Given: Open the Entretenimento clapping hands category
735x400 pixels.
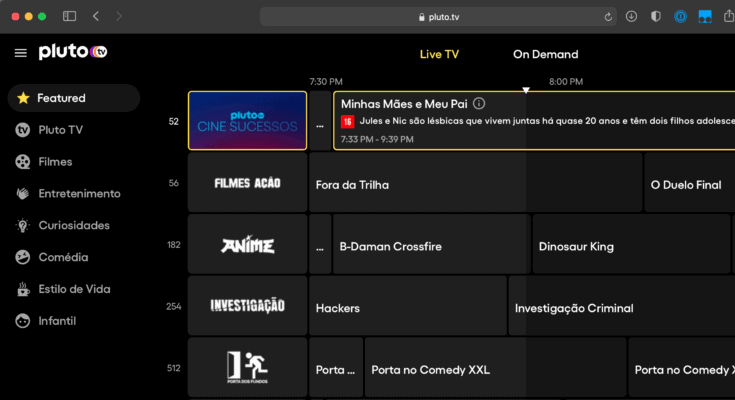Looking at the screenshot, I should (68, 194).
